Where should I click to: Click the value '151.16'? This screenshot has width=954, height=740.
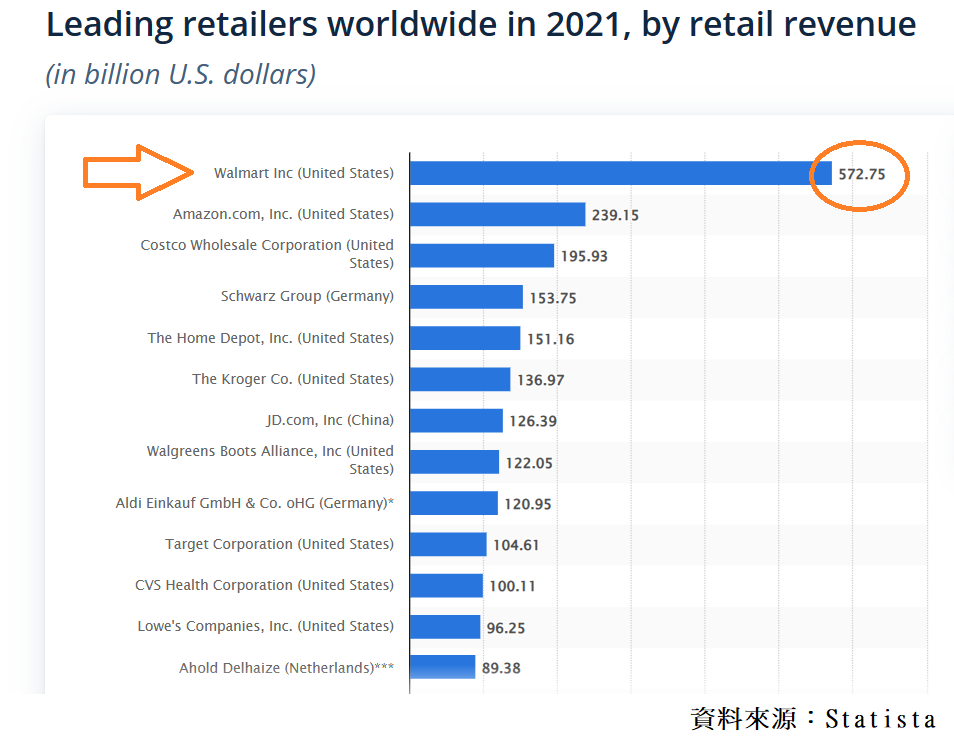tap(550, 339)
